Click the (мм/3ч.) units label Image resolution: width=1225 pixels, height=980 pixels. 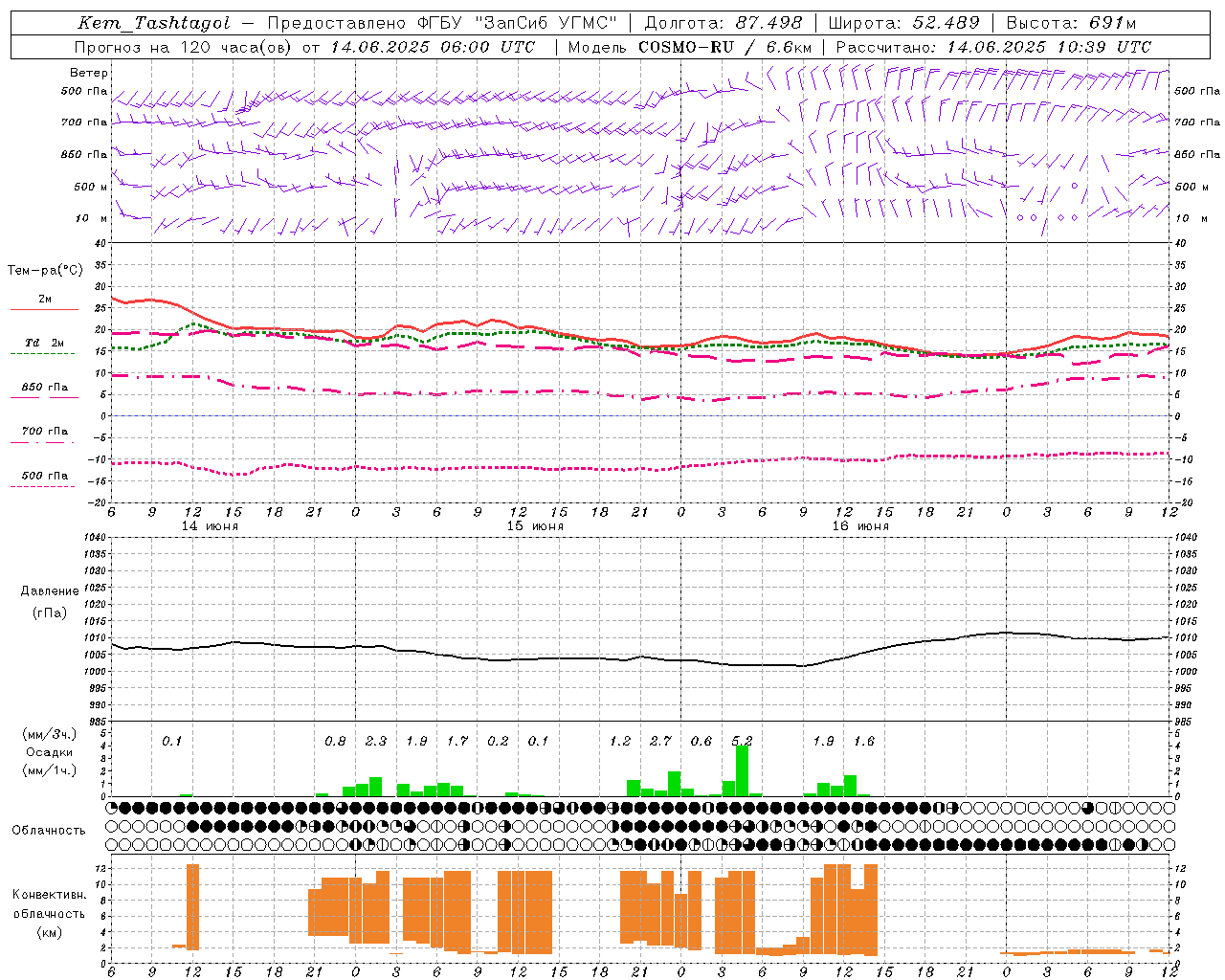click(x=50, y=734)
